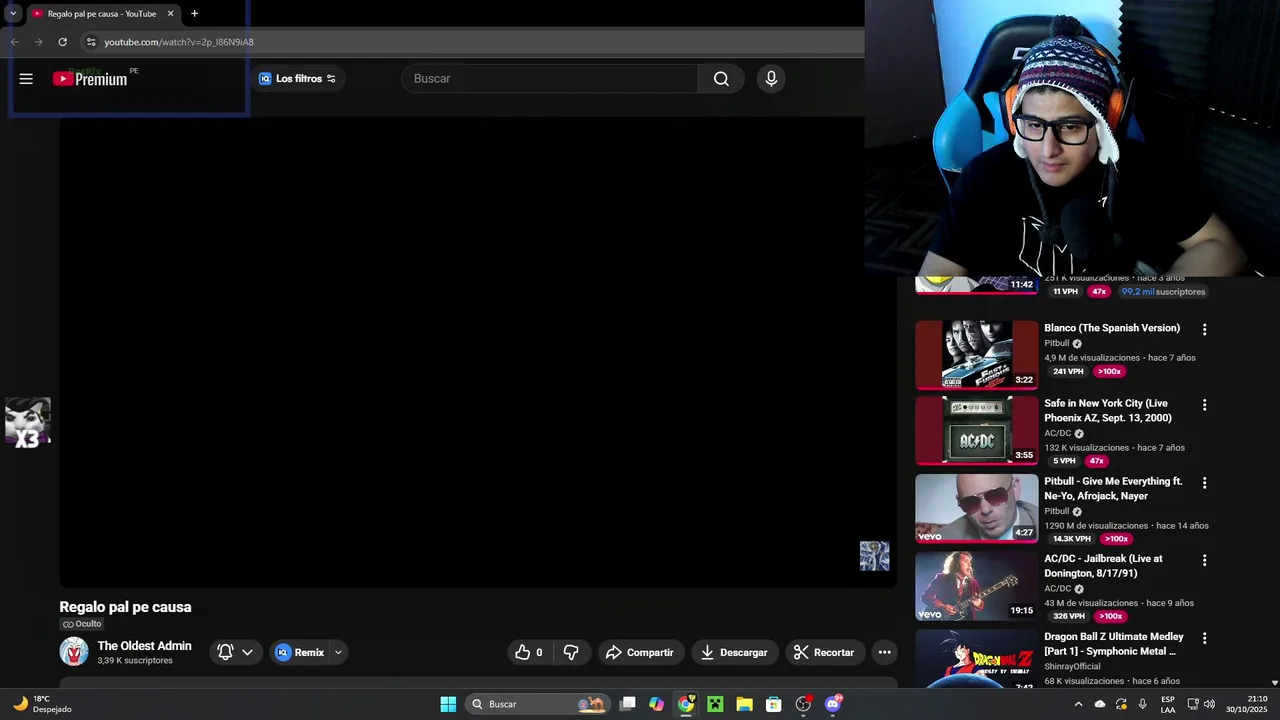This screenshot has height=720, width=1280.
Task: Click the taskbar Buscar search box
Action: pyautogui.click(x=538, y=704)
